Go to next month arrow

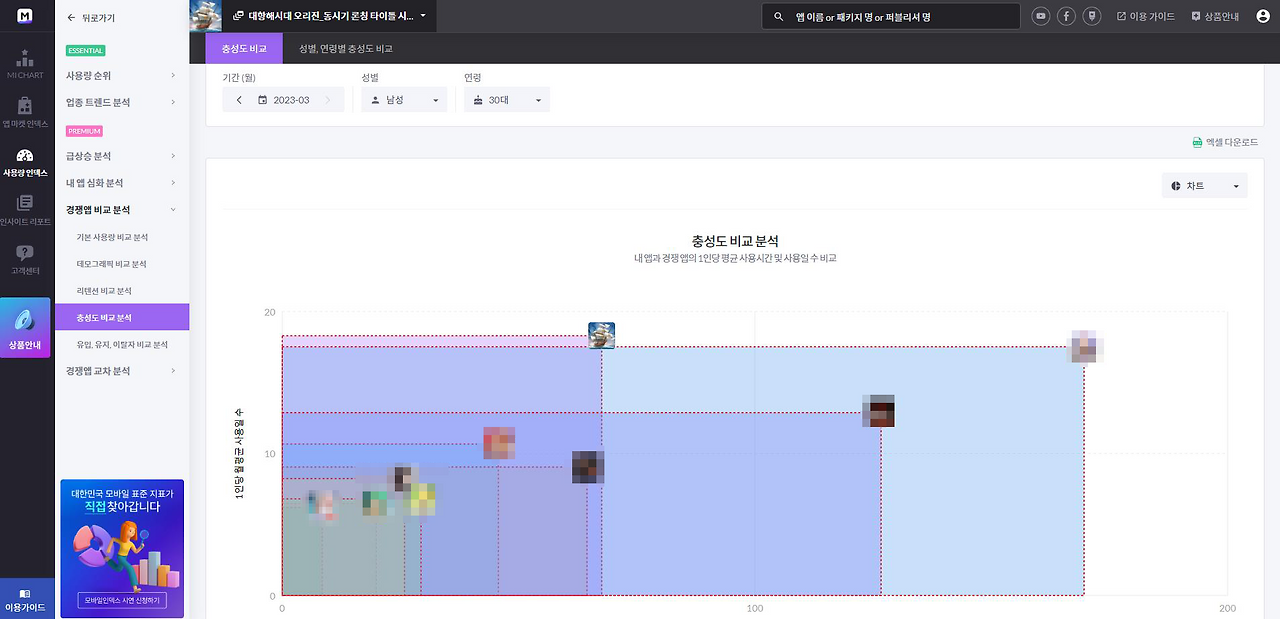coord(327,100)
